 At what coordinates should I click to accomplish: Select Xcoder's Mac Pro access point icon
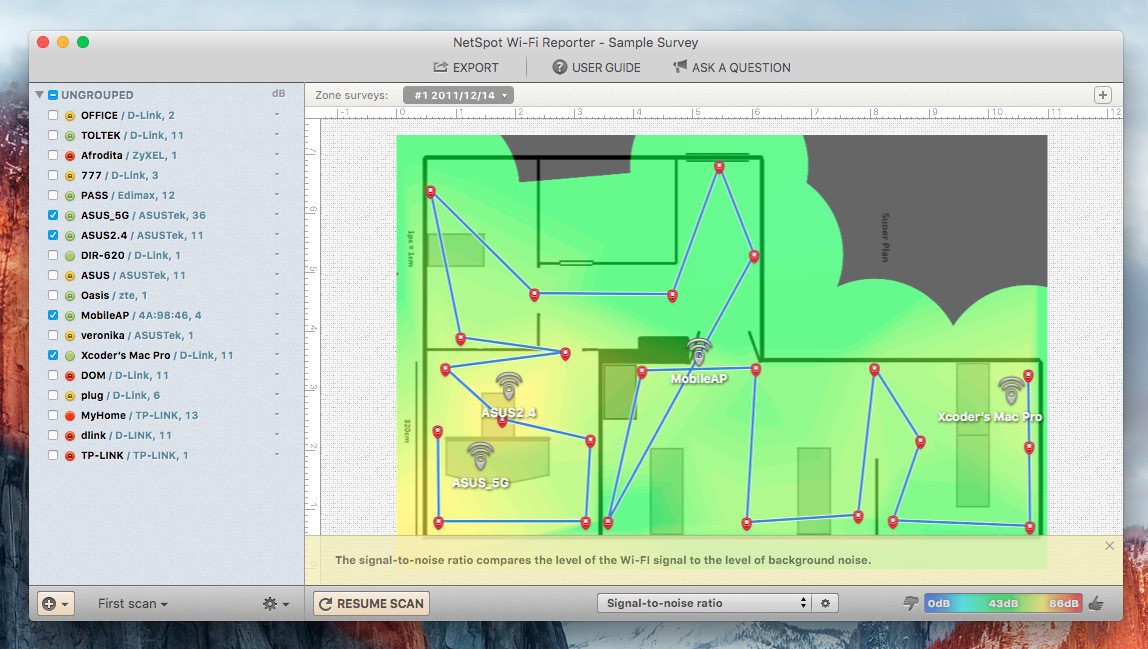[1011, 390]
